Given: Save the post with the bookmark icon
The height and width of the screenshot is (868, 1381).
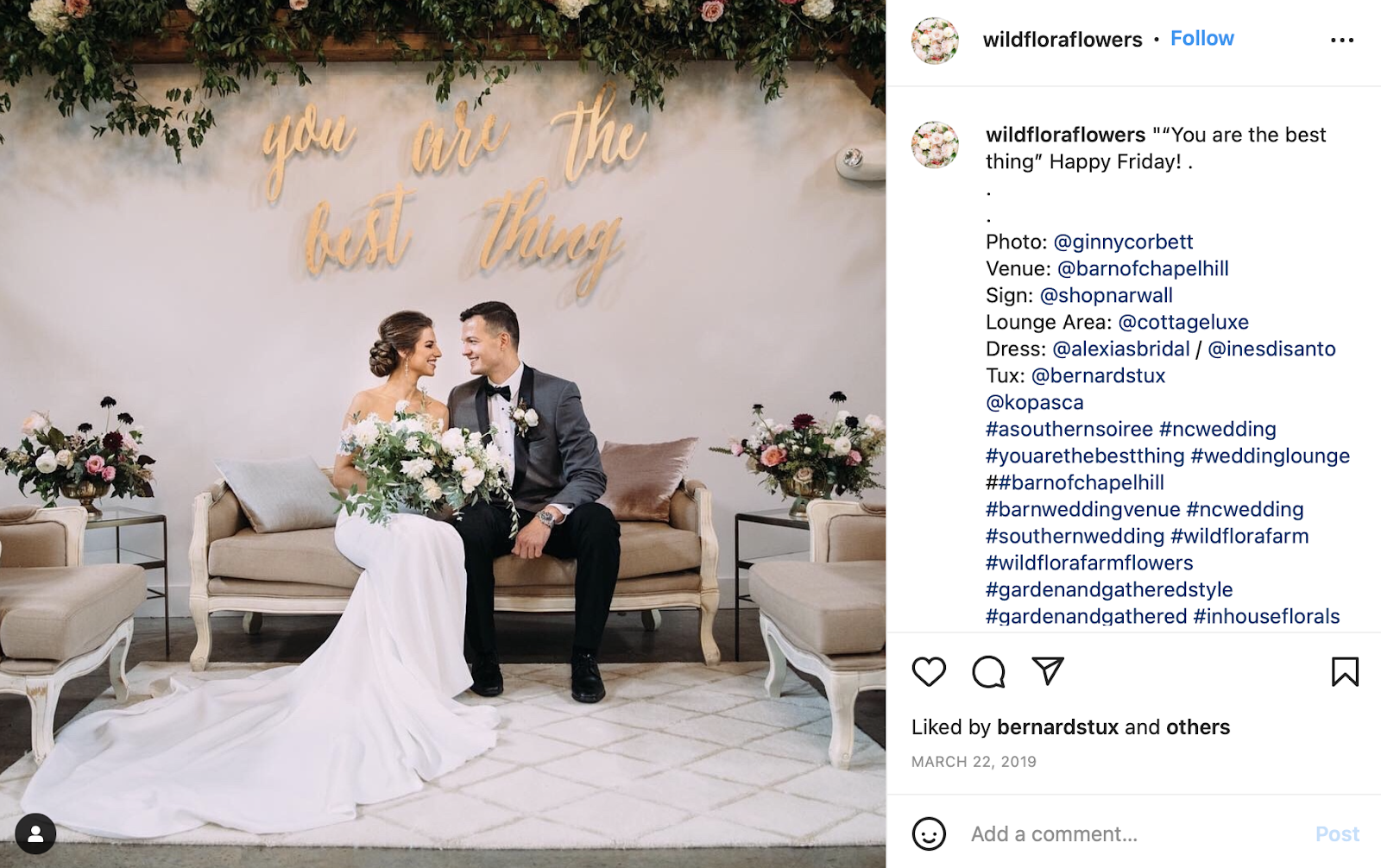Looking at the screenshot, I should click(x=1345, y=671).
